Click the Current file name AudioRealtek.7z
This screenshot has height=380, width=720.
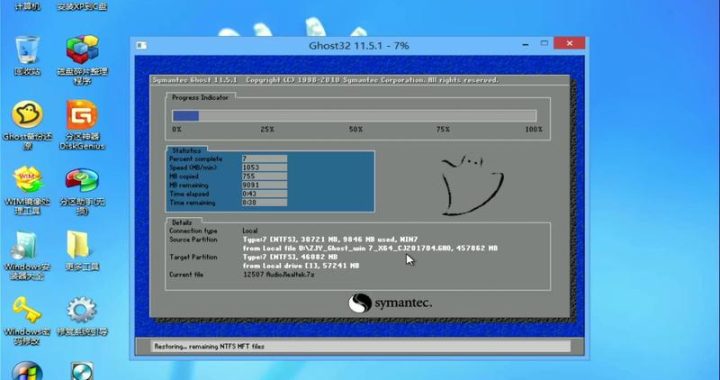point(279,274)
